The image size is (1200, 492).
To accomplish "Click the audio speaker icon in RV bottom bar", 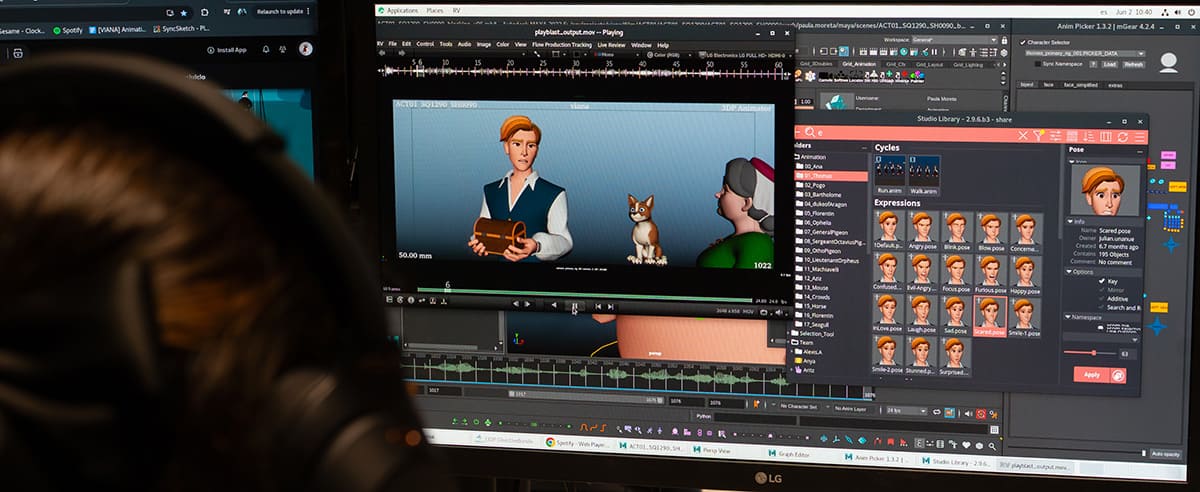I will [x=778, y=313].
